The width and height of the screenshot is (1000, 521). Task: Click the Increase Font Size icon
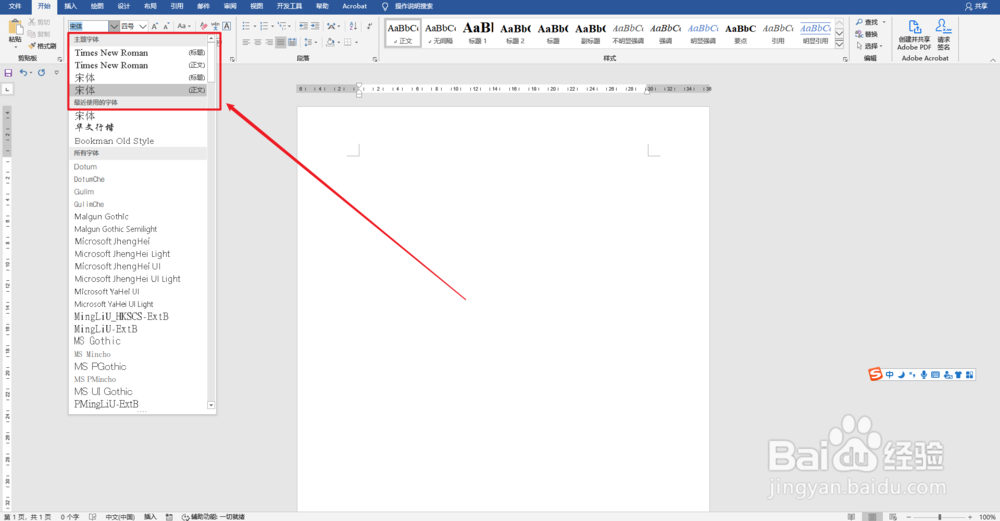[154, 26]
